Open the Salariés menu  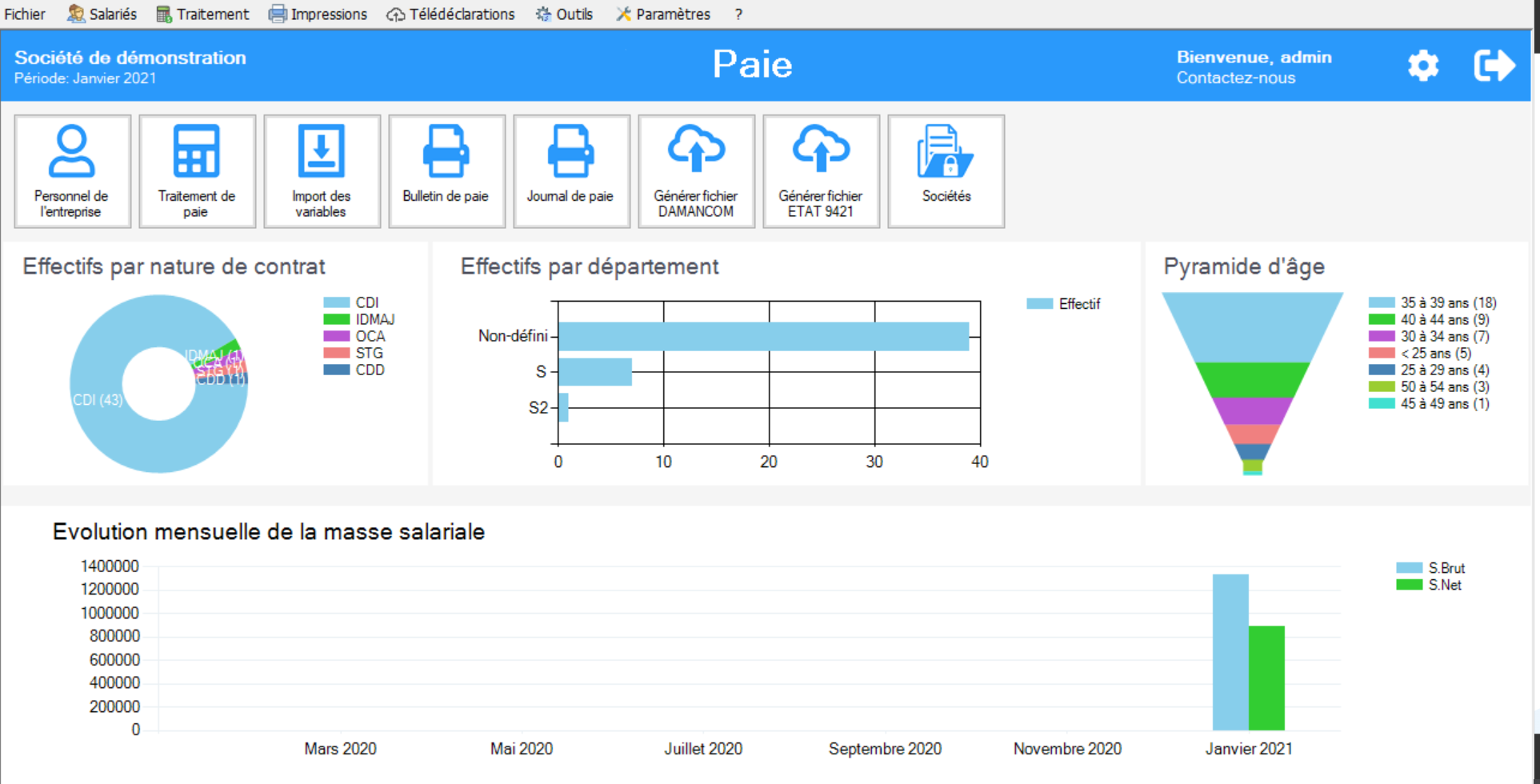tap(102, 14)
